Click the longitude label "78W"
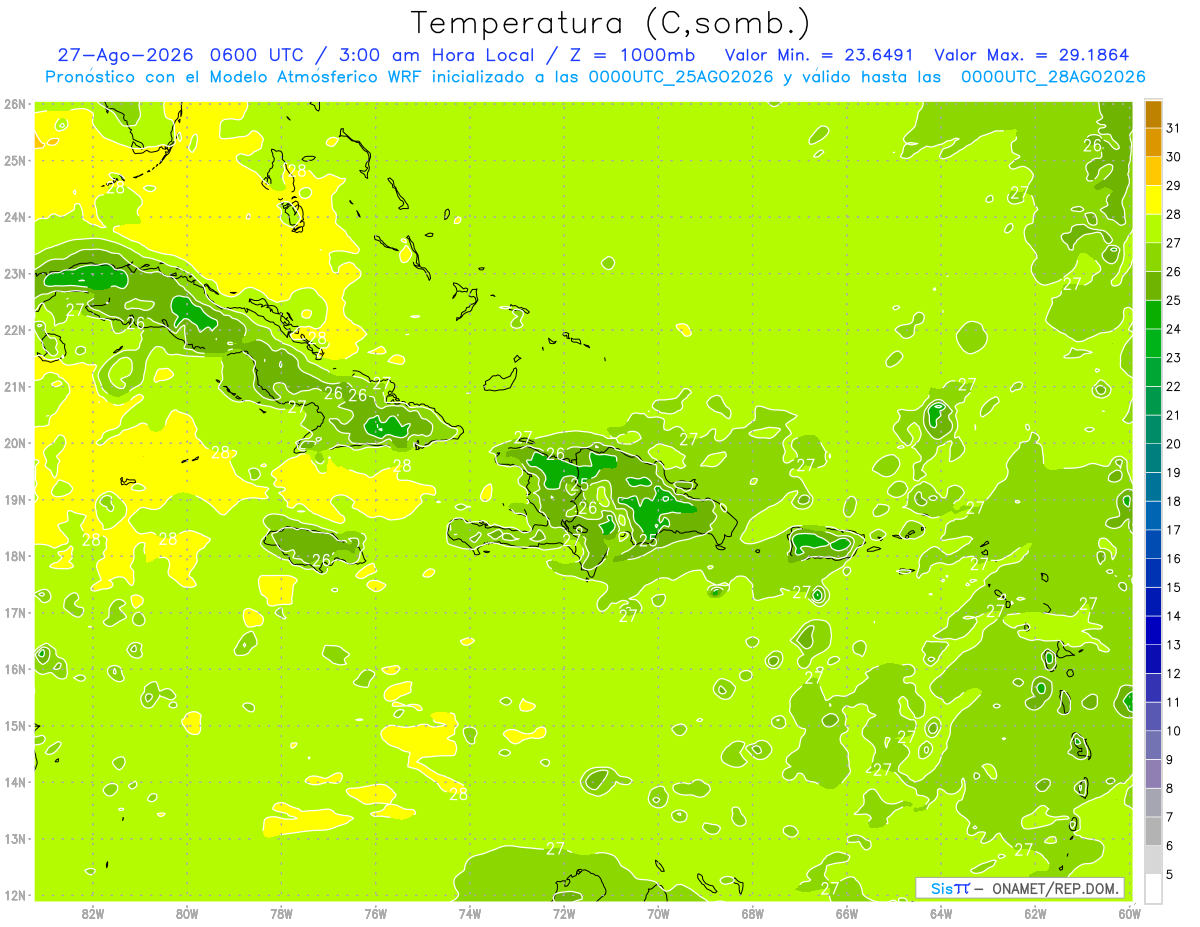Screen dimensions: 1200x927 click(x=281, y=913)
